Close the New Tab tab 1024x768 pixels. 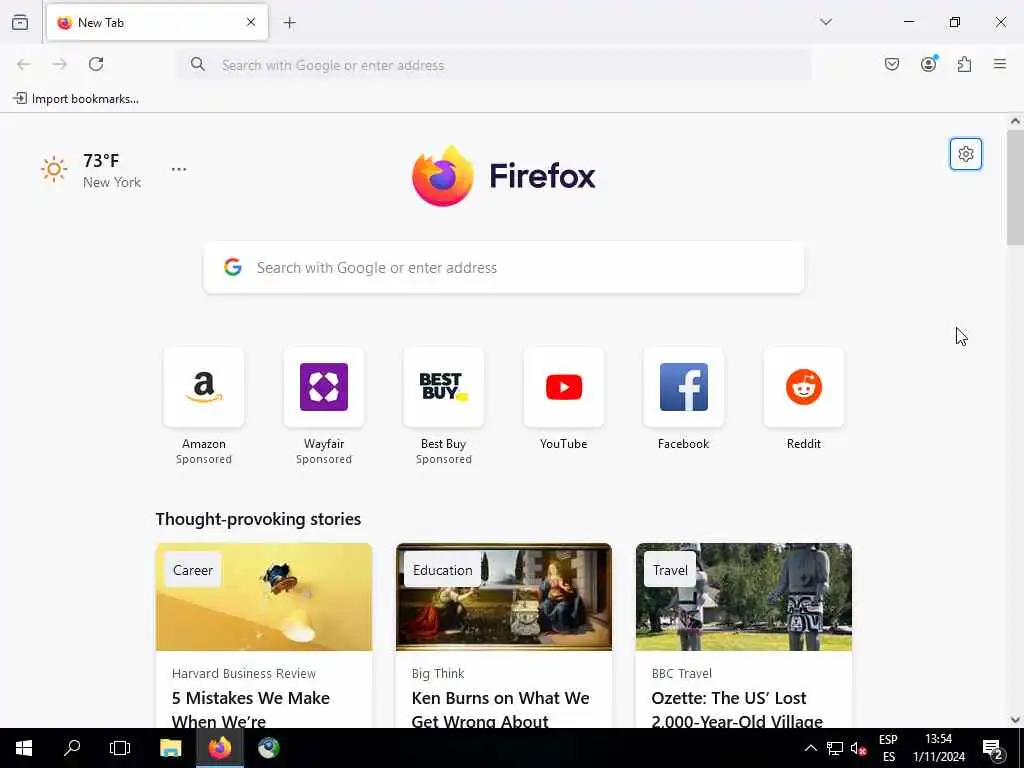251,22
